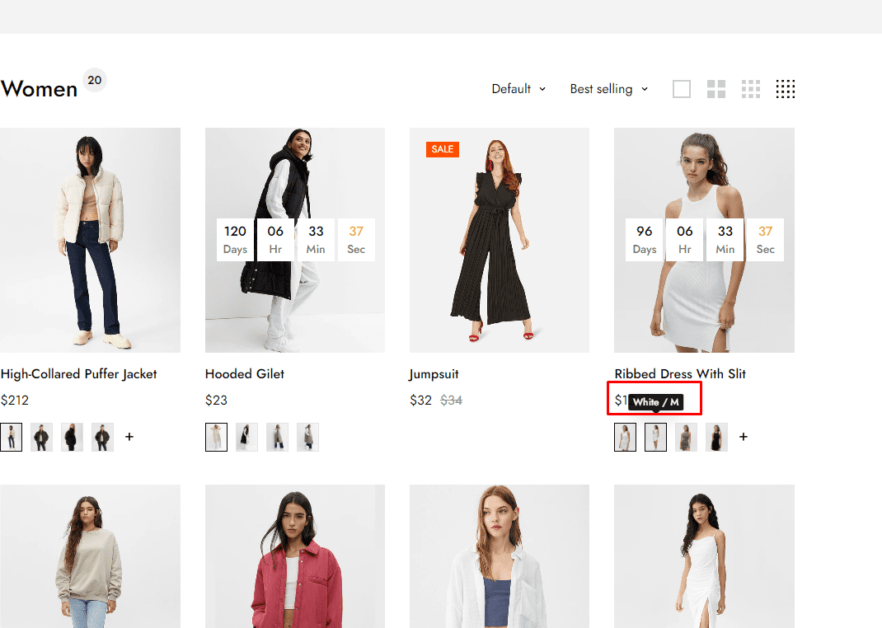
Task: Select the single-column layout view icon
Action: click(681, 88)
